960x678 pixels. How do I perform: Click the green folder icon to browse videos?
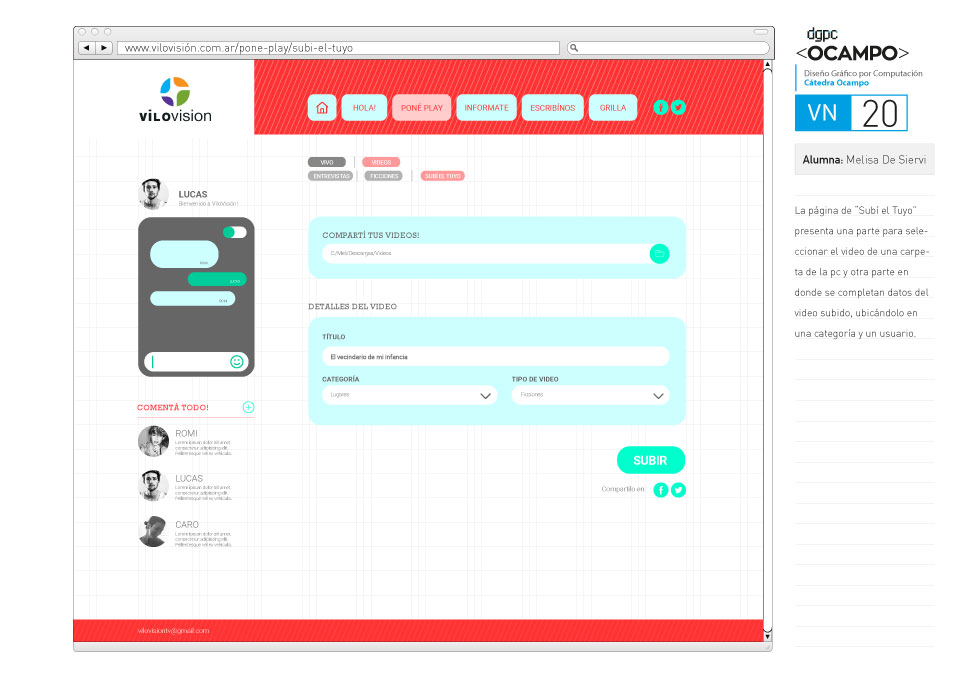pos(659,253)
